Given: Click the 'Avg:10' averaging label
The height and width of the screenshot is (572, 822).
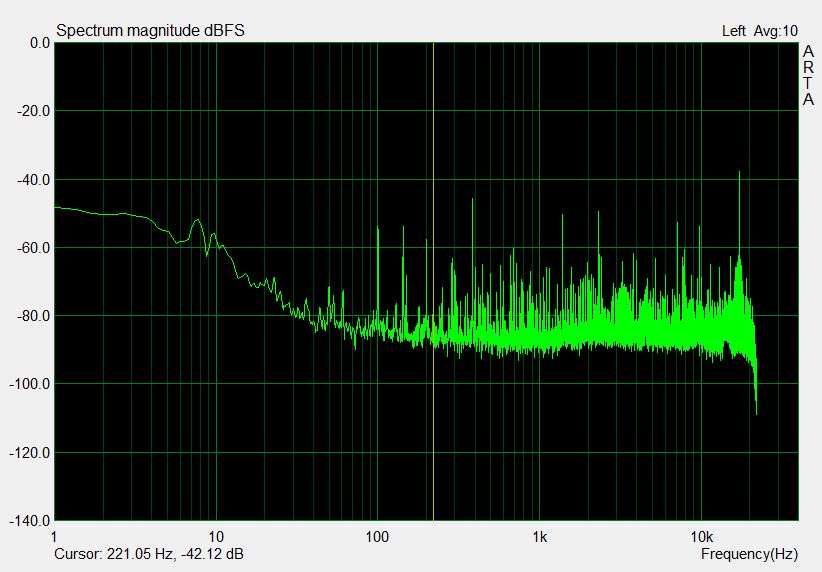Looking at the screenshot, I should click(776, 31).
